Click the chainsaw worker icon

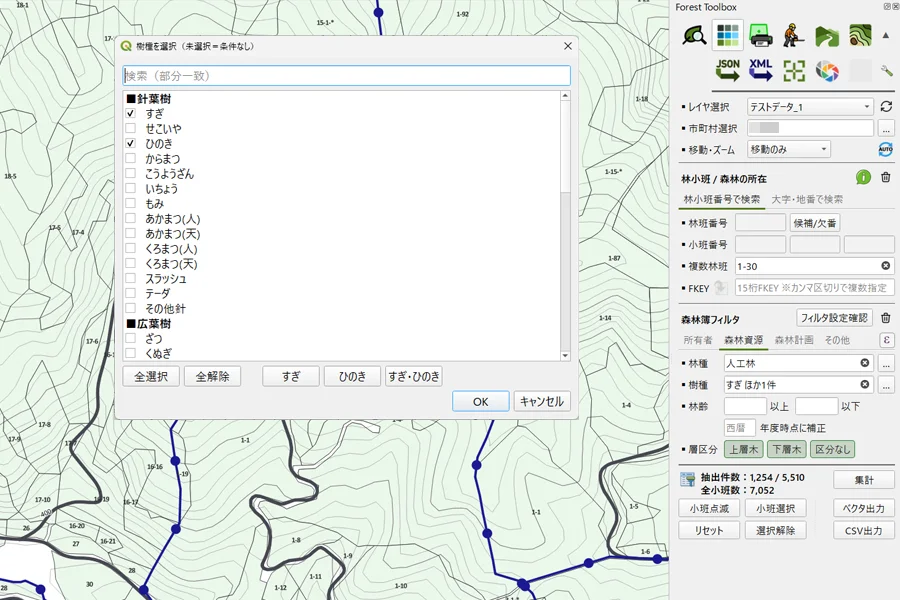point(794,36)
